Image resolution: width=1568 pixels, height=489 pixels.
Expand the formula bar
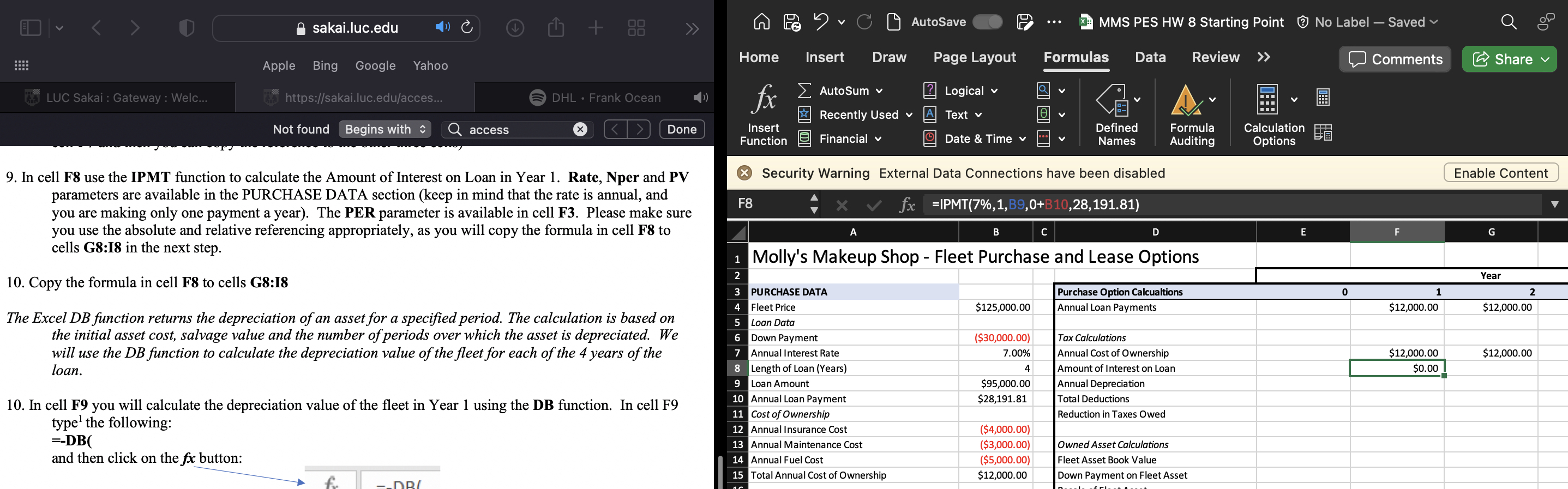1554,204
